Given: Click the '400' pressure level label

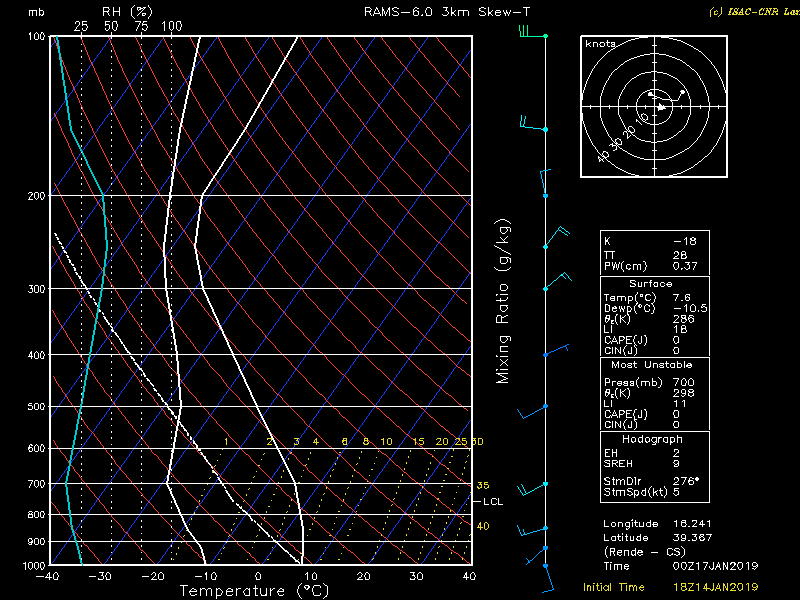Looking at the screenshot, I should click(x=36, y=355).
